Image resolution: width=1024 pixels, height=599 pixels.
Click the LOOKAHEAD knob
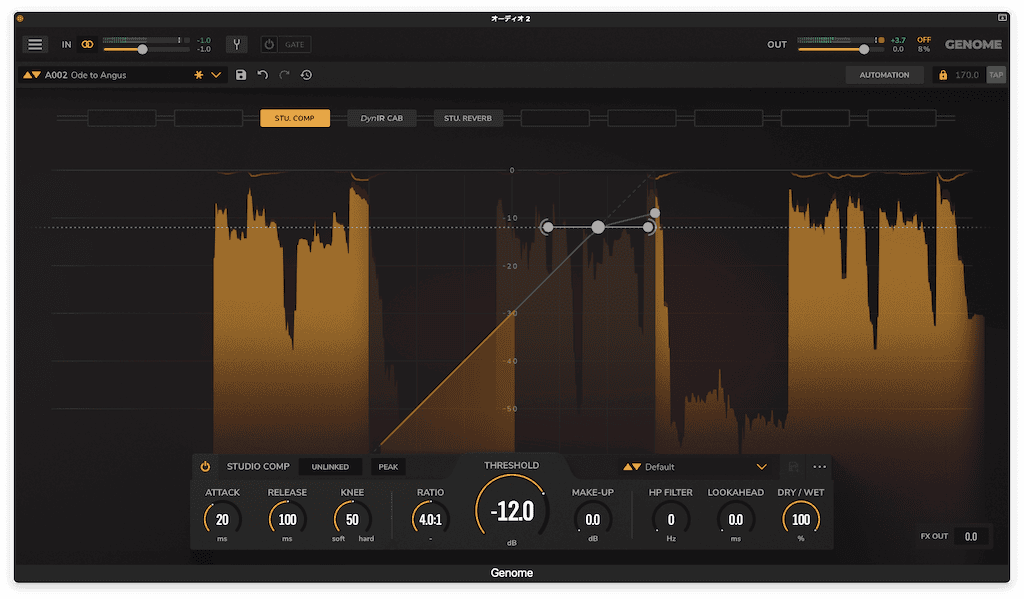coord(735,519)
